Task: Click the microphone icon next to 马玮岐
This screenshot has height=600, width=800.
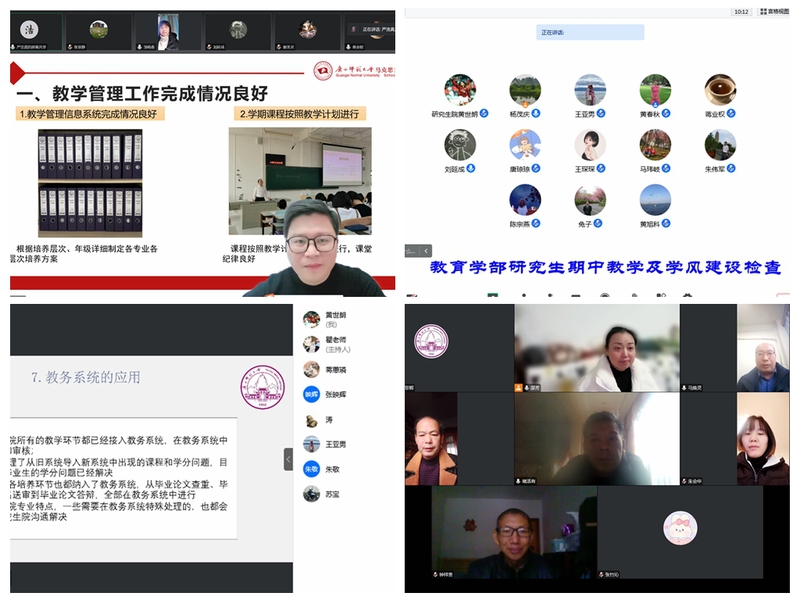Action: tap(666, 168)
